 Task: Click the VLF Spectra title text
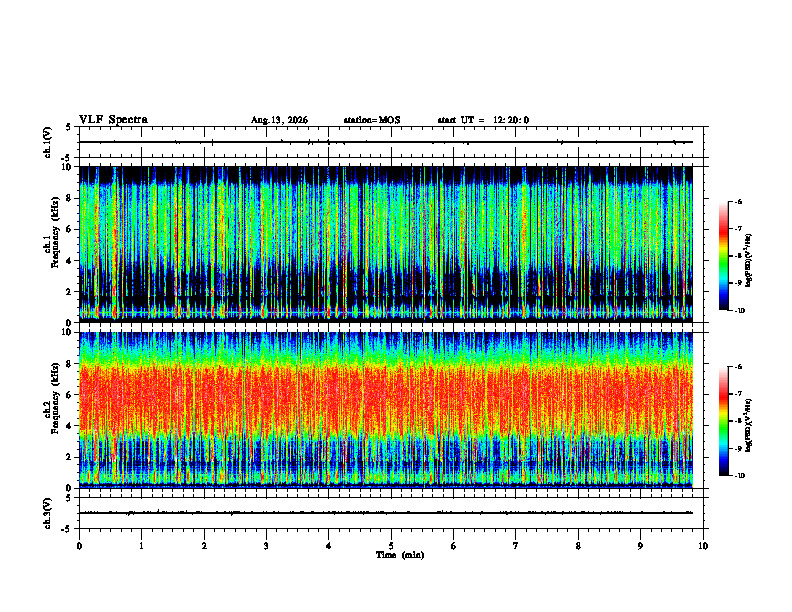pyautogui.click(x=113, y=120)
